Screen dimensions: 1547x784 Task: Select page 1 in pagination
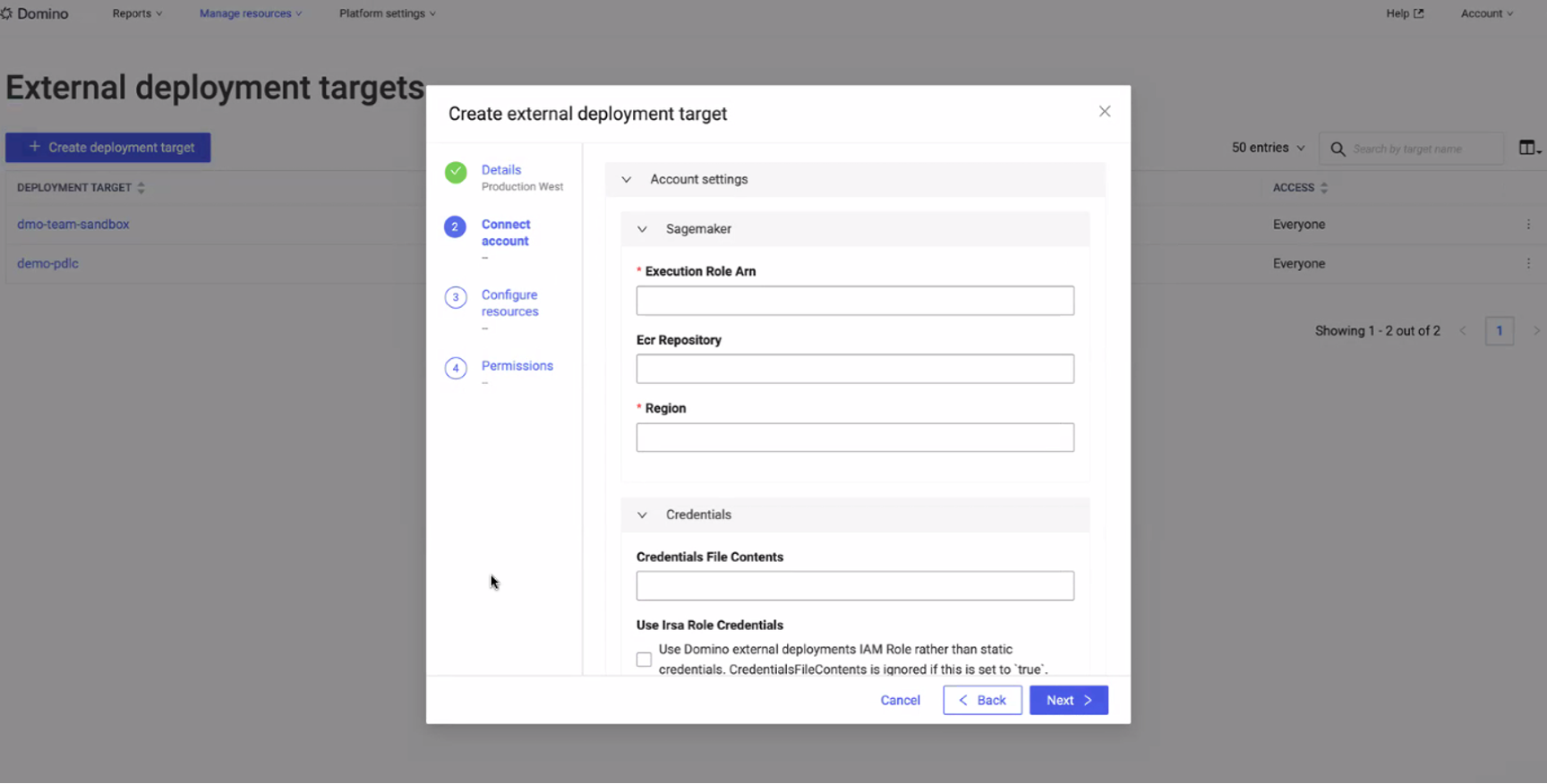pyautogui.click(x=1500, y=331)
